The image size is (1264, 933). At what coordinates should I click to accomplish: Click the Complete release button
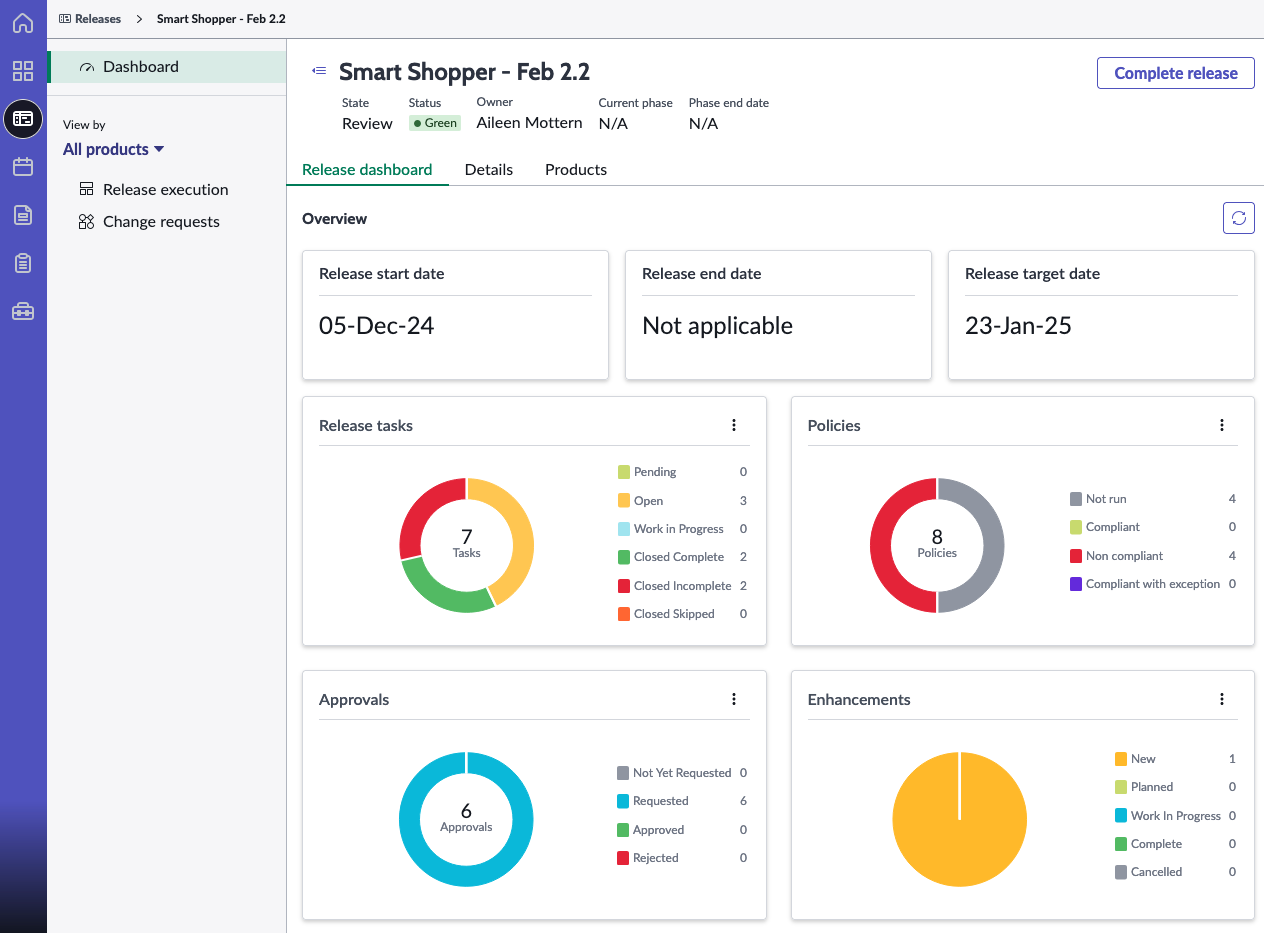[1176, 73]
